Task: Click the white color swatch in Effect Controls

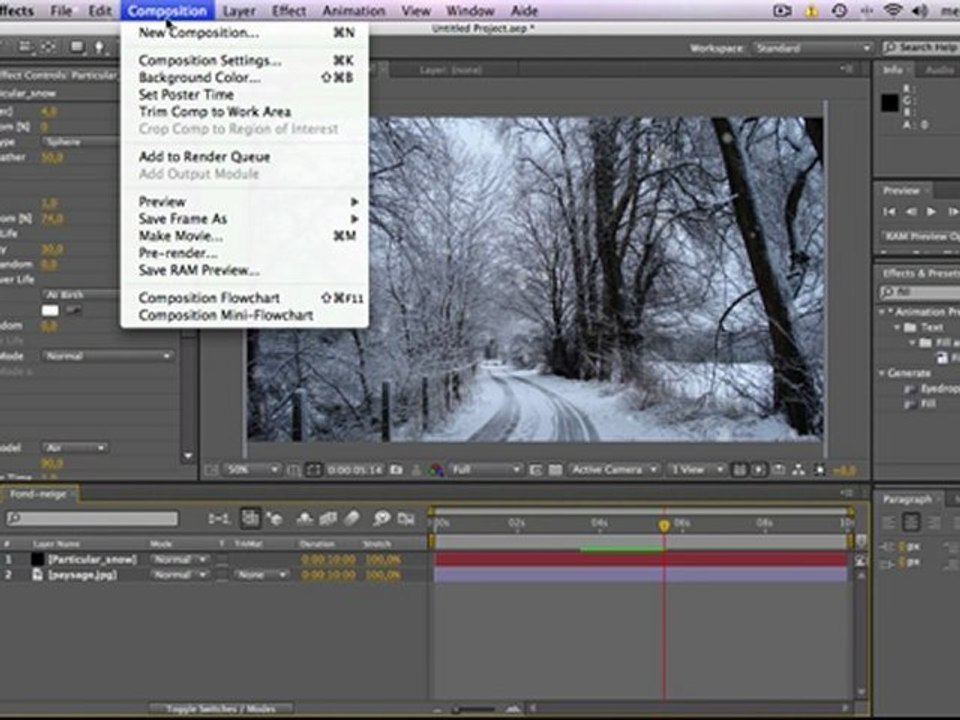Action: (x=50, y=310)
